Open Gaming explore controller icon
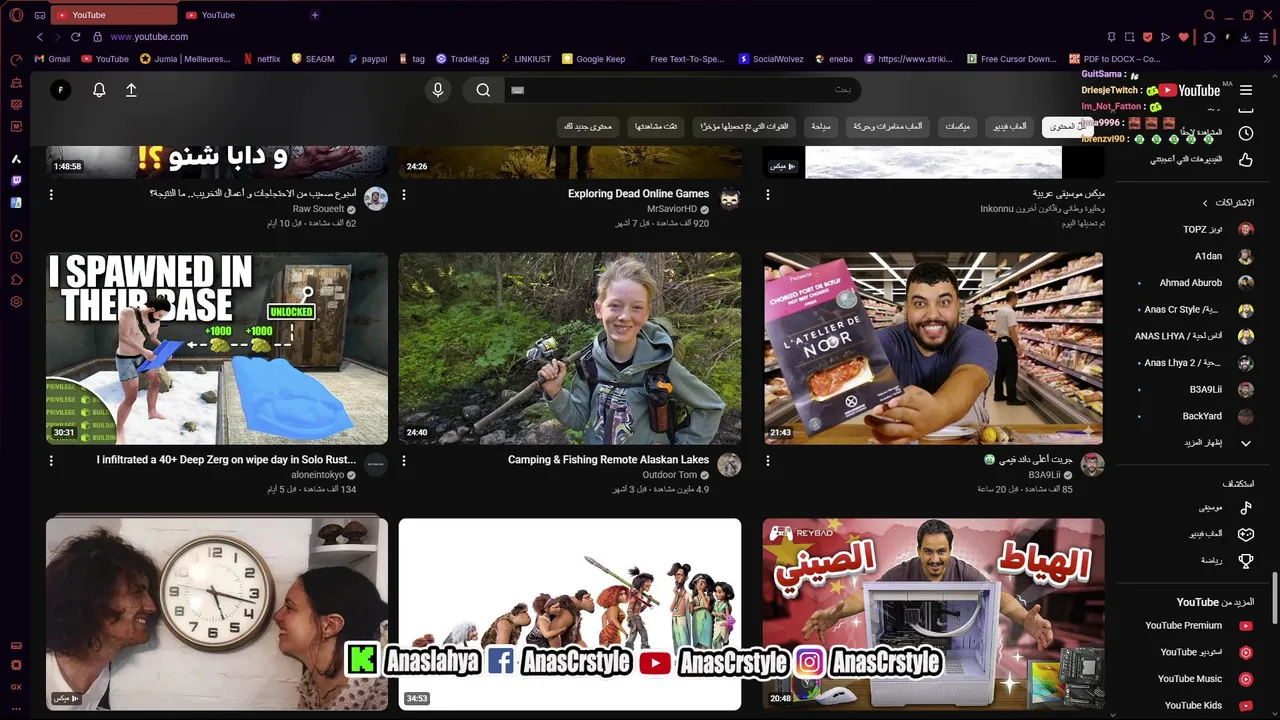1280x720 pixels. (x=1246, y=534)
